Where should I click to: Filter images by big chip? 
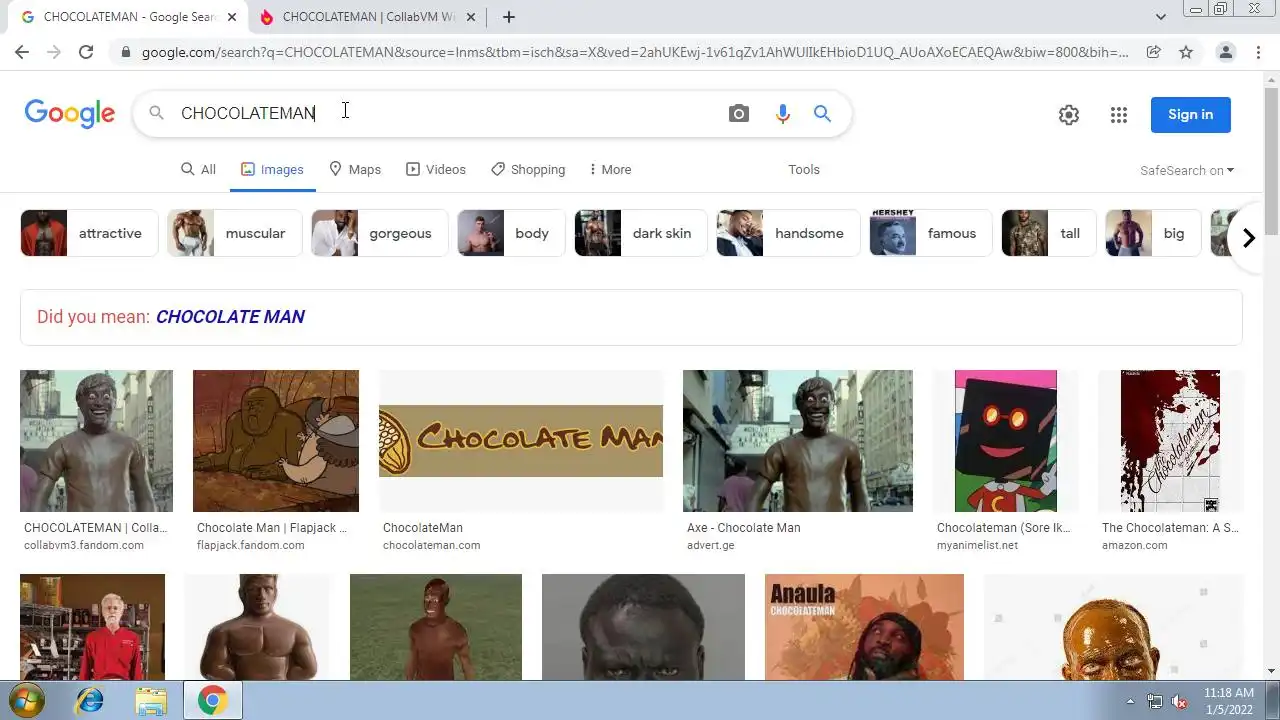coord(1152,233)
